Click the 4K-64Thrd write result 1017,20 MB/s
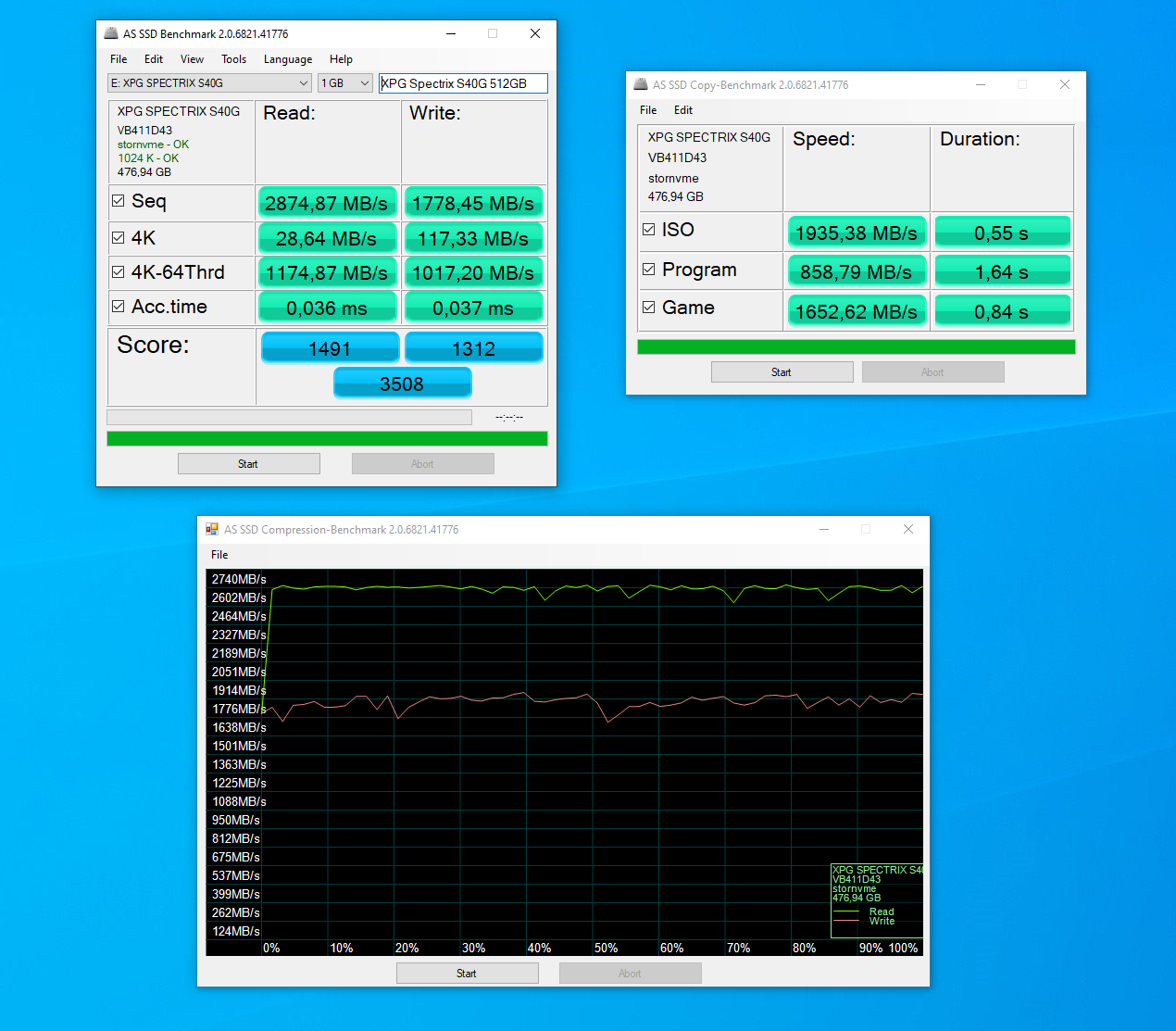Viewport: 1176px width, 1031px height. coord(473,272)
